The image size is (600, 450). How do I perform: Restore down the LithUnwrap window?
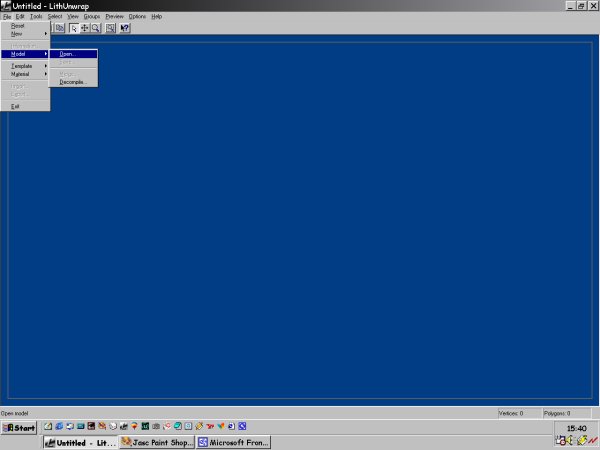(581, 6)
